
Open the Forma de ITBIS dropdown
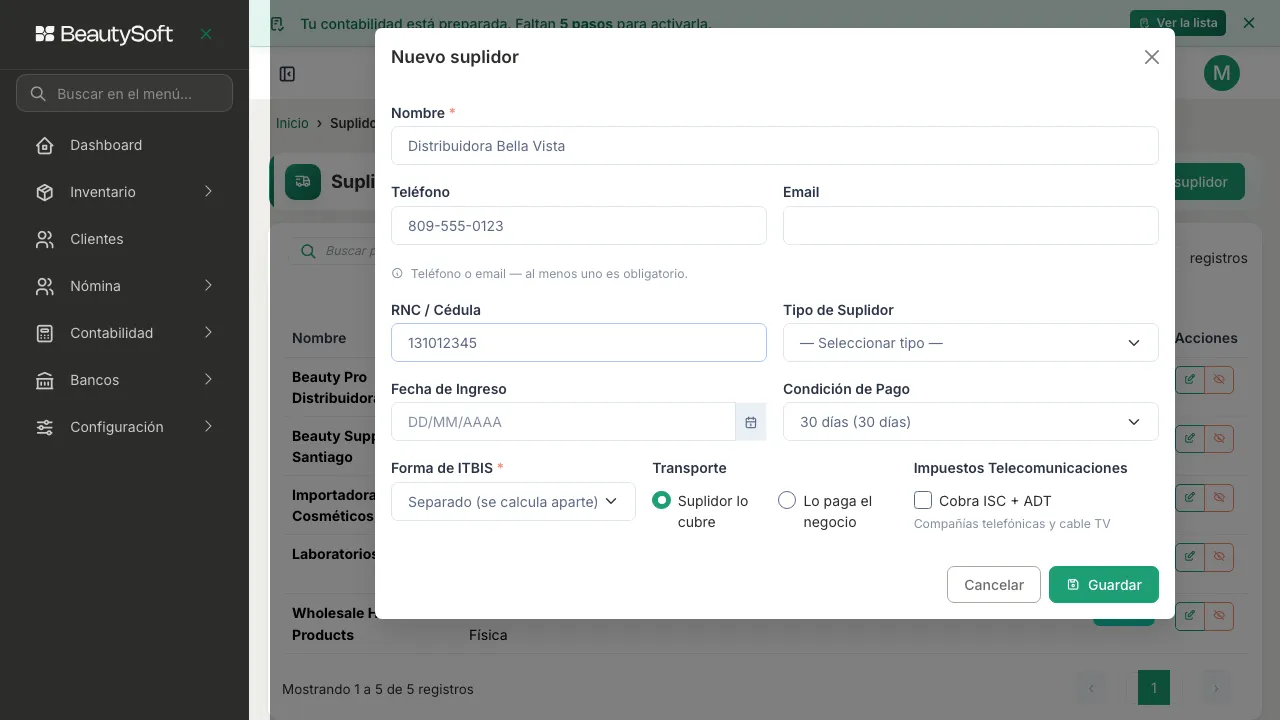(x=513, y=501)
